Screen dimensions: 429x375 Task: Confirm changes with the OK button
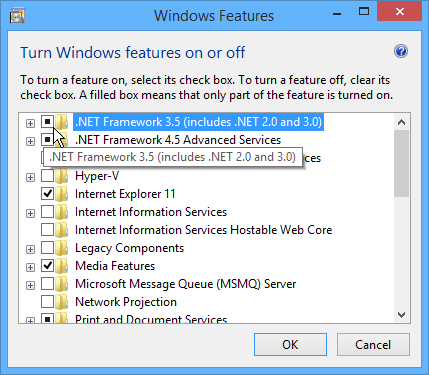290,345
